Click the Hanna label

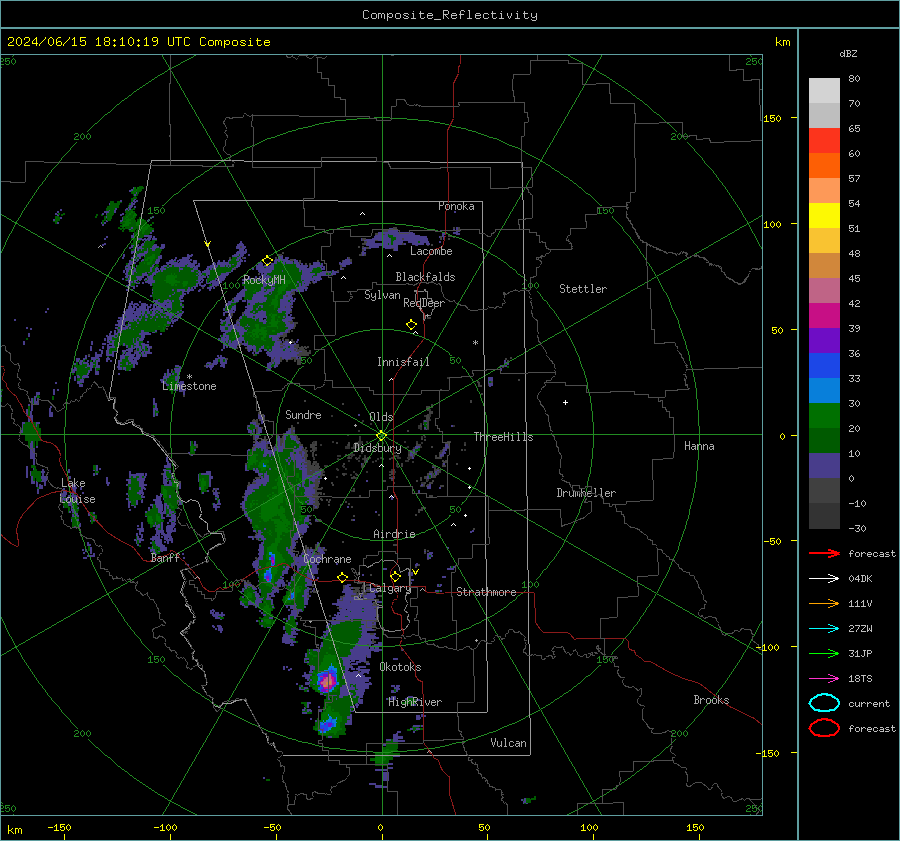click(x=699, y=446)
